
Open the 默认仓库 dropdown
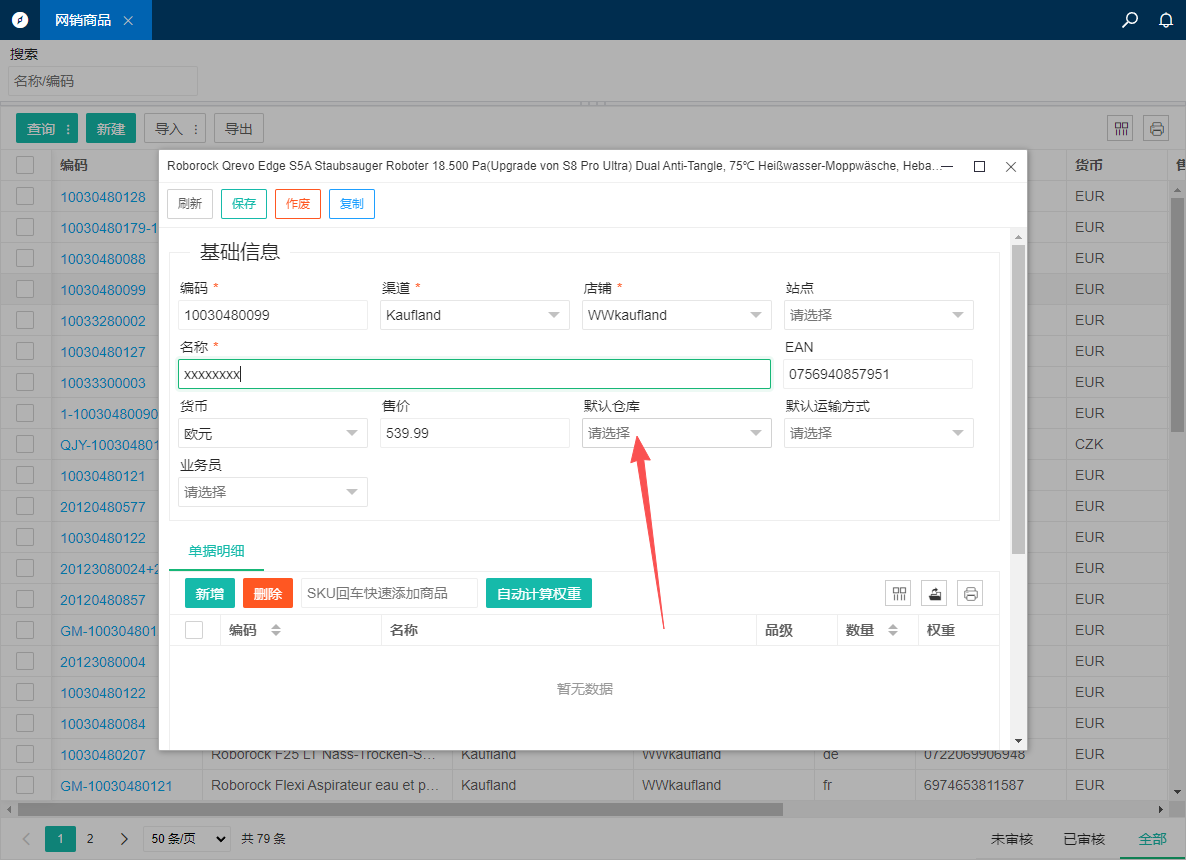[676, 433]
